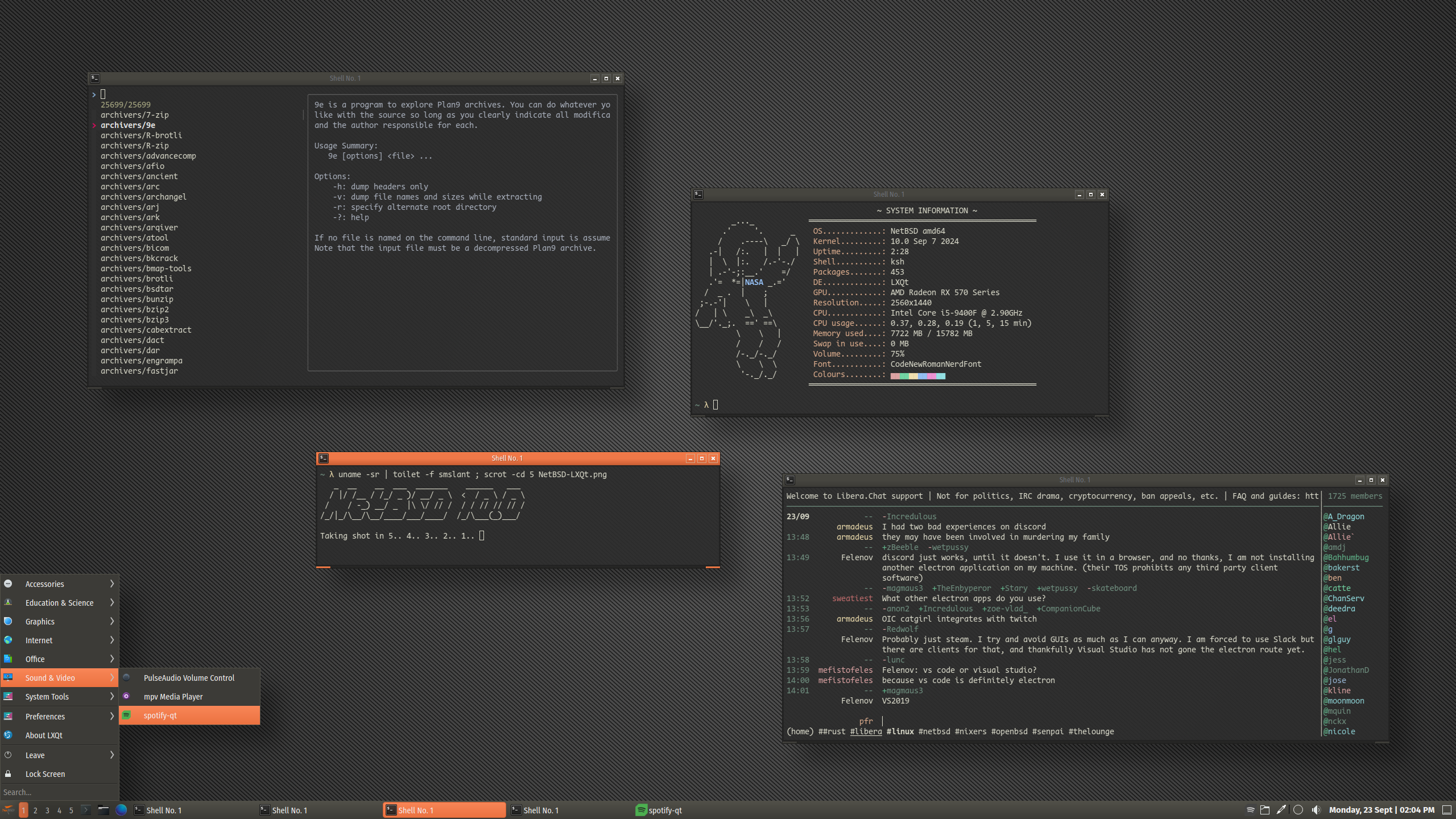Click Lock Screen in the main menu

click(45, 774)
